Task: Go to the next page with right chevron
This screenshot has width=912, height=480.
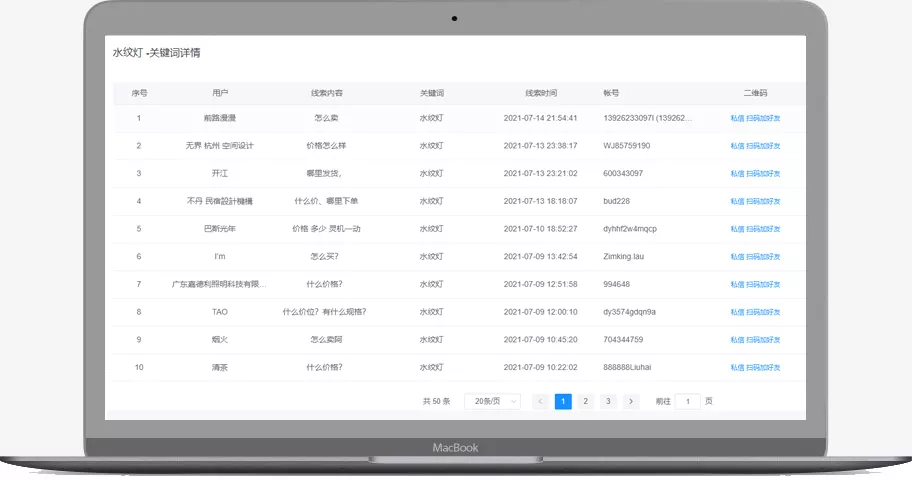Action: click(631, 401)
